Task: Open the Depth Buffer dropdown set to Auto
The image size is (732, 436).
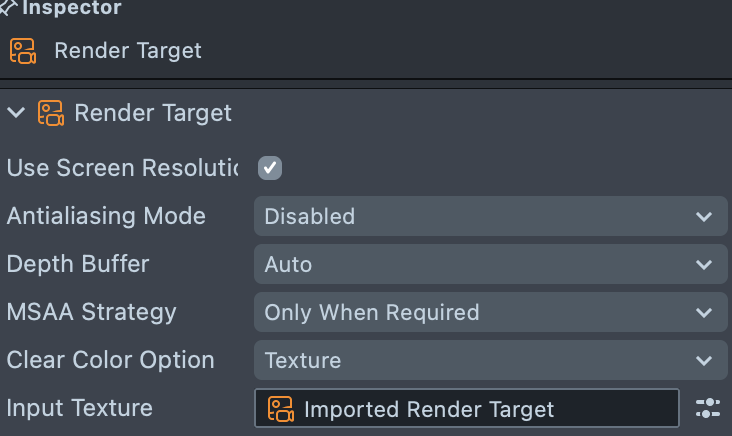Action: tap(490, 264)
